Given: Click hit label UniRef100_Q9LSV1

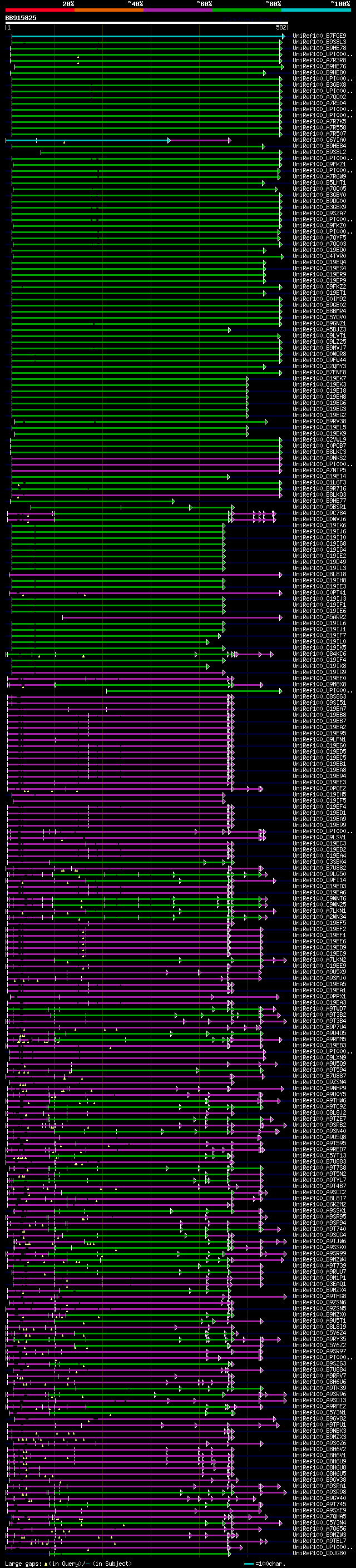Looking at the screenshot, I should tap(319, 837).
